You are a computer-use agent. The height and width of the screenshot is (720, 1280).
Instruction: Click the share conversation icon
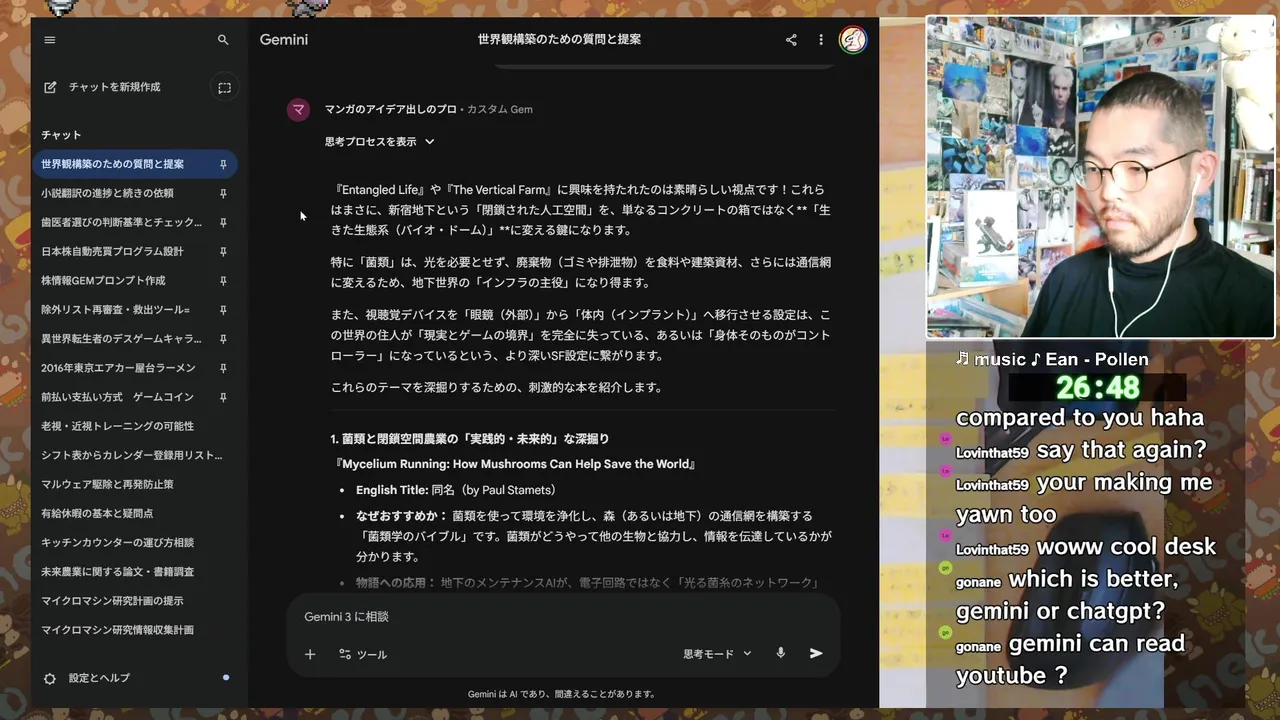pyautogui.click(x=791, y=40)
